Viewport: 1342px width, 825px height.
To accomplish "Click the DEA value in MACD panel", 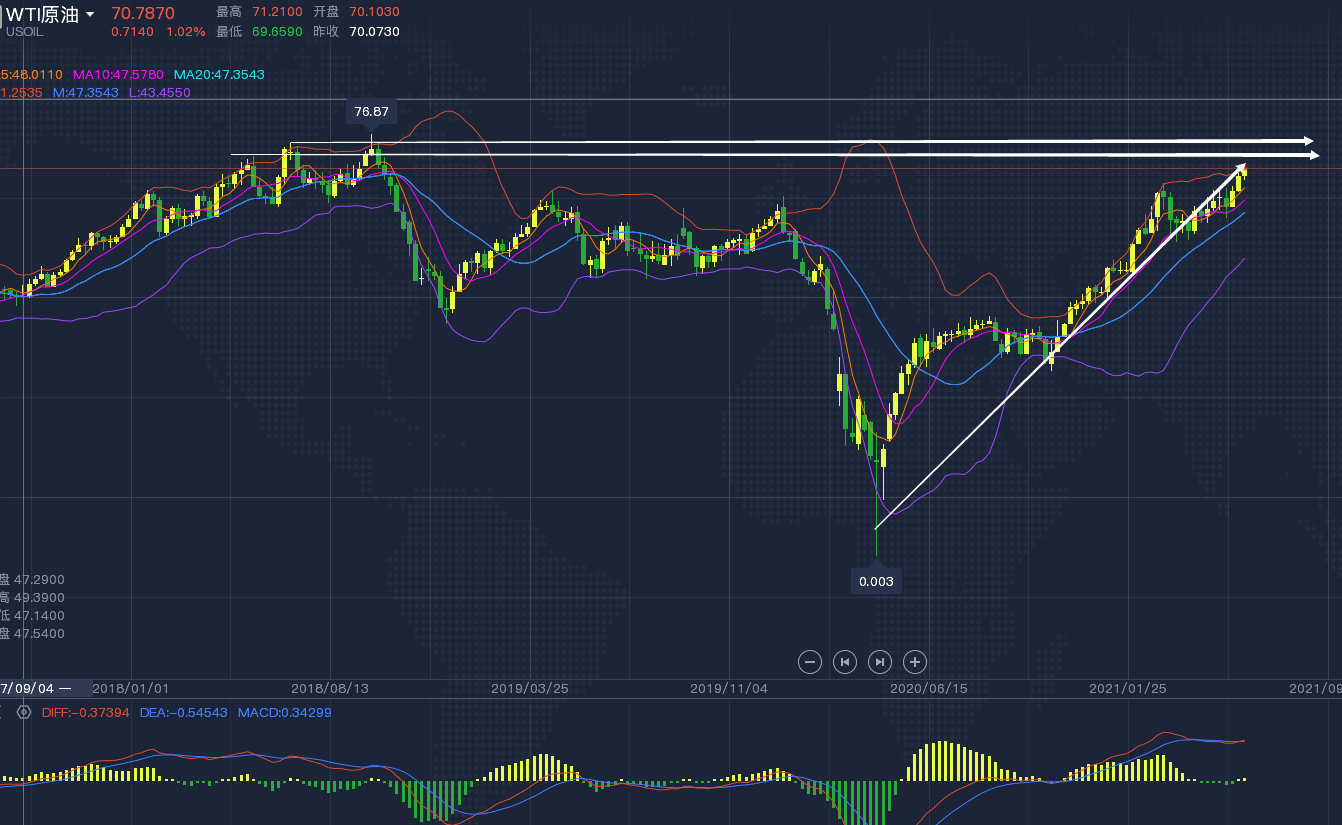I will (x=183, y=713).
